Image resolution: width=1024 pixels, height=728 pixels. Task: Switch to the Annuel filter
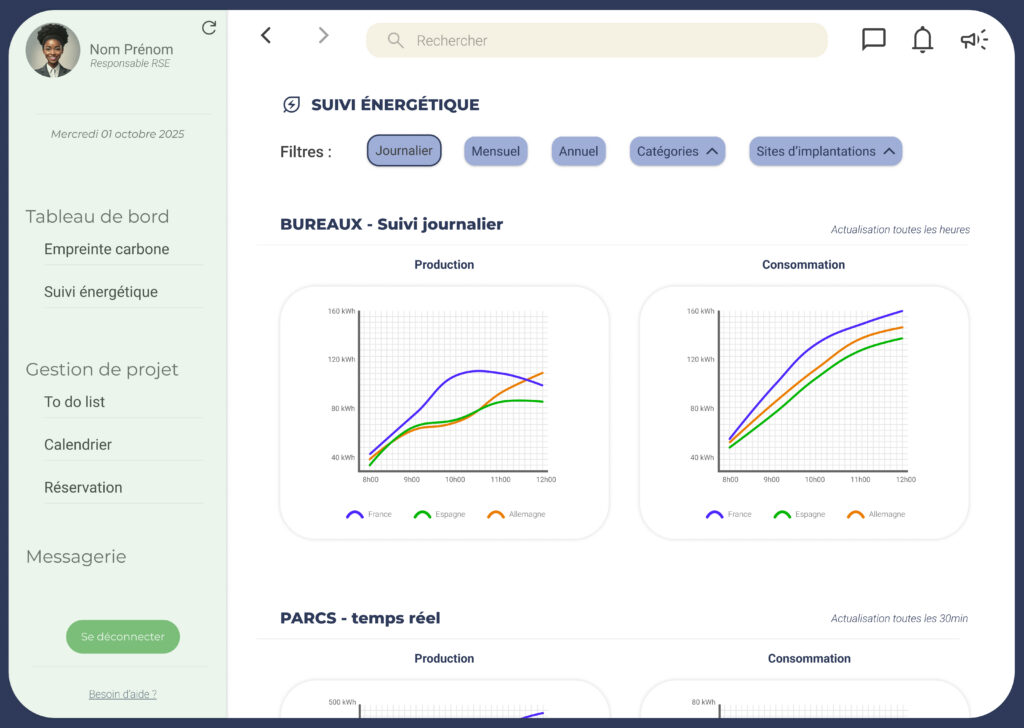[578, 152]
